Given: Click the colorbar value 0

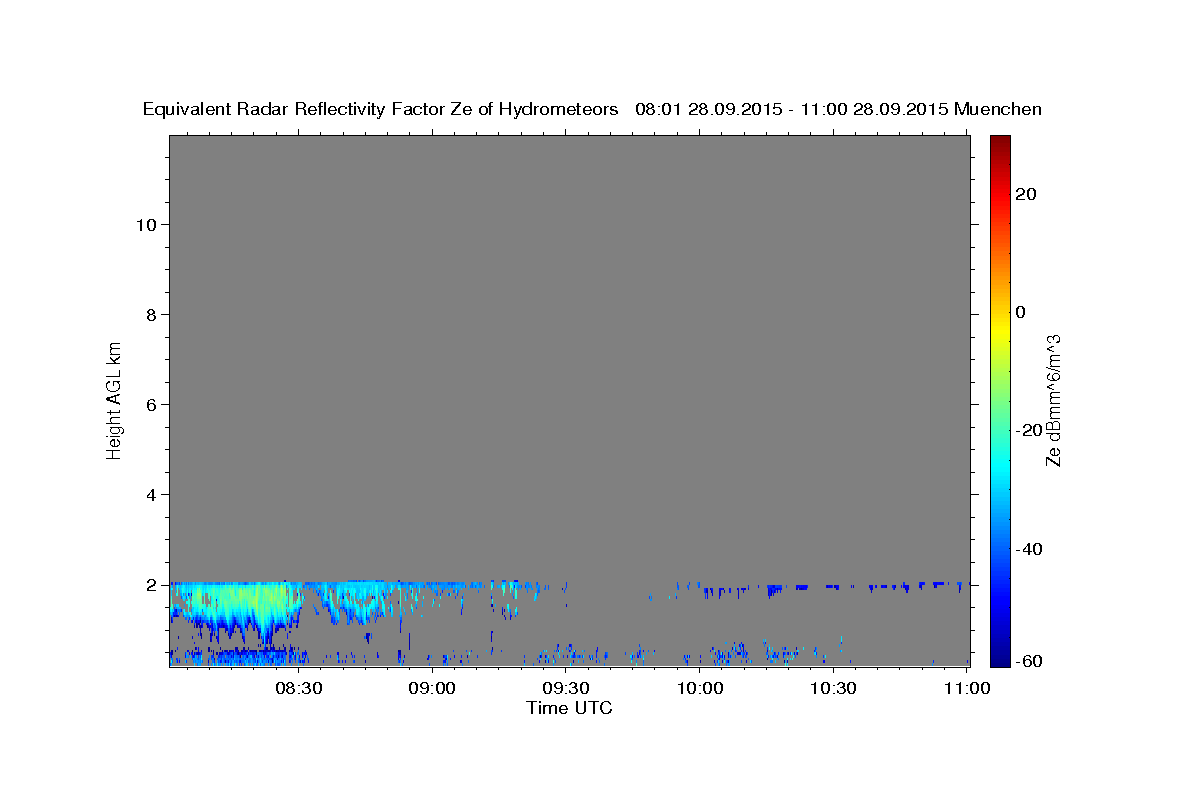Looking at the screenshot, I should pyautogui.click(x=1021, y=312).
